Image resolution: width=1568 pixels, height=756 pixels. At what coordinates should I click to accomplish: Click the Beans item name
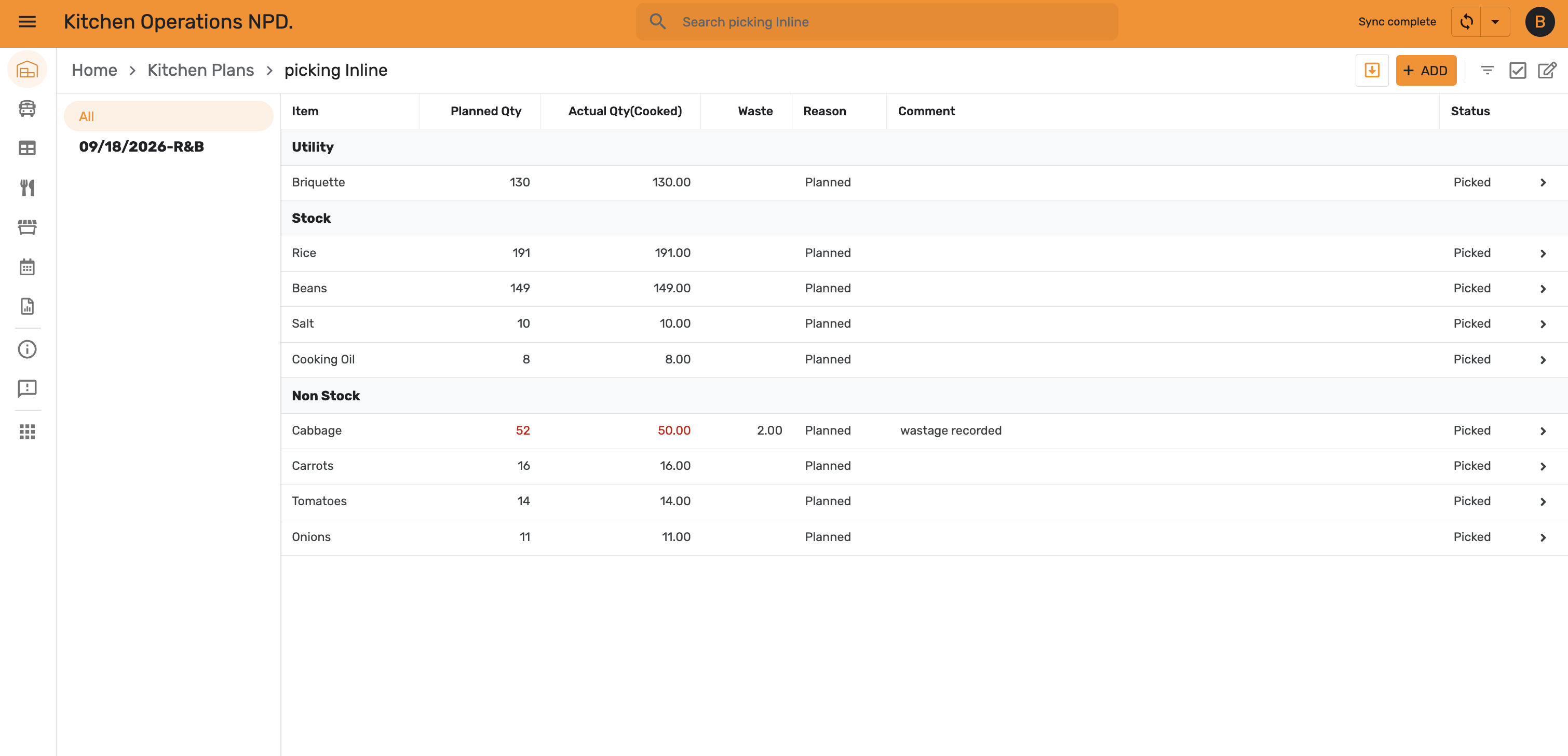tap(309, 288)
